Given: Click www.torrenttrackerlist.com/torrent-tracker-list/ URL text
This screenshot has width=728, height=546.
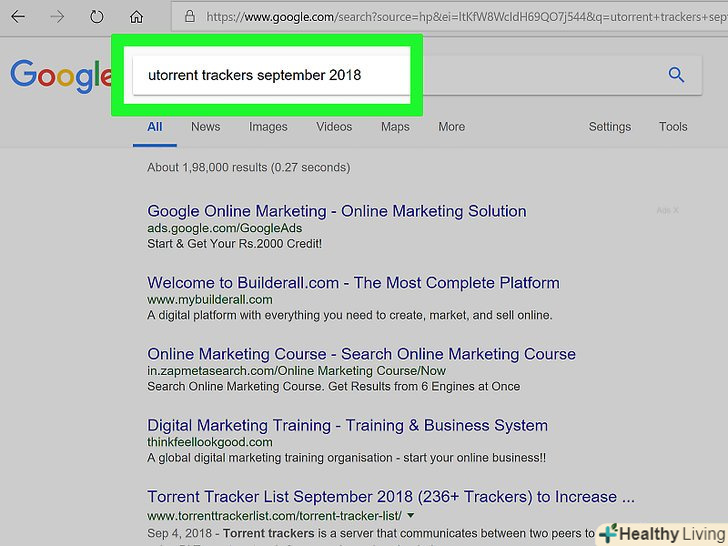Looking at the screenshot, I should click(274, 516).
